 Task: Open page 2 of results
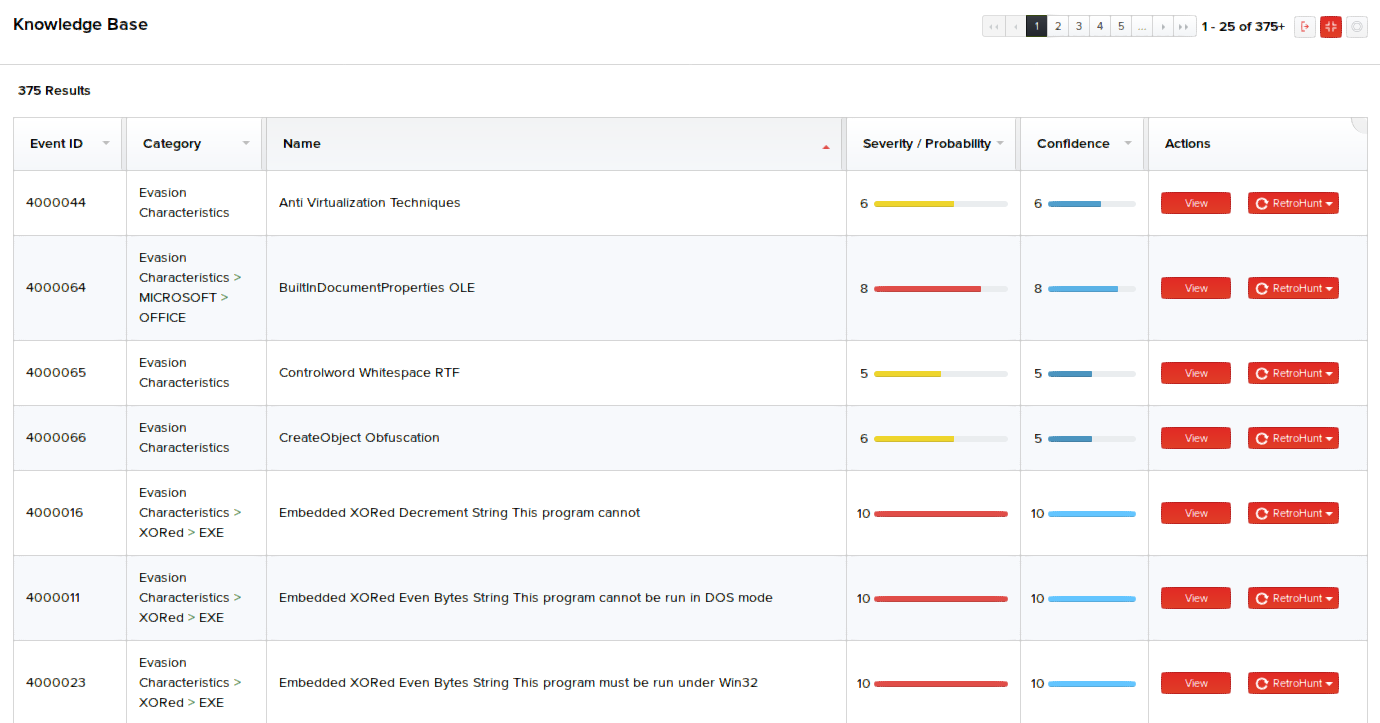click(1058, 27)
